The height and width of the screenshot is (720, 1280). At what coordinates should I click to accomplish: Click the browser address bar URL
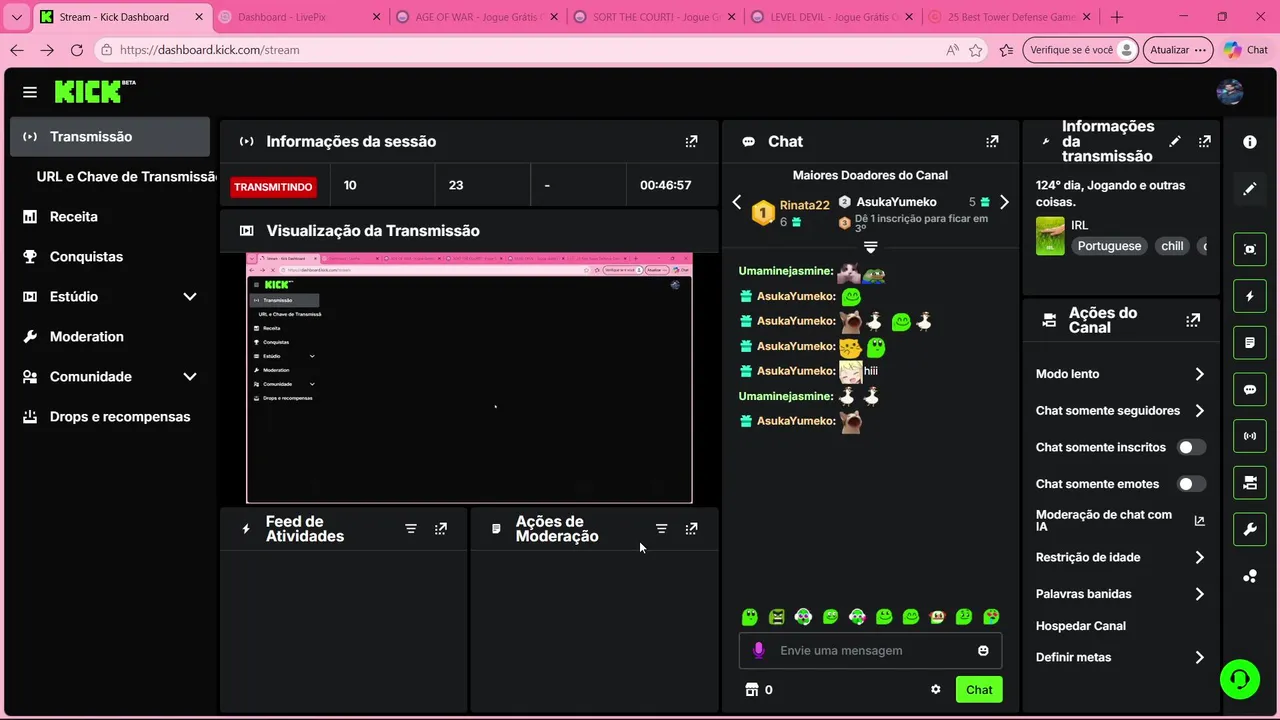tap(210, 50)
